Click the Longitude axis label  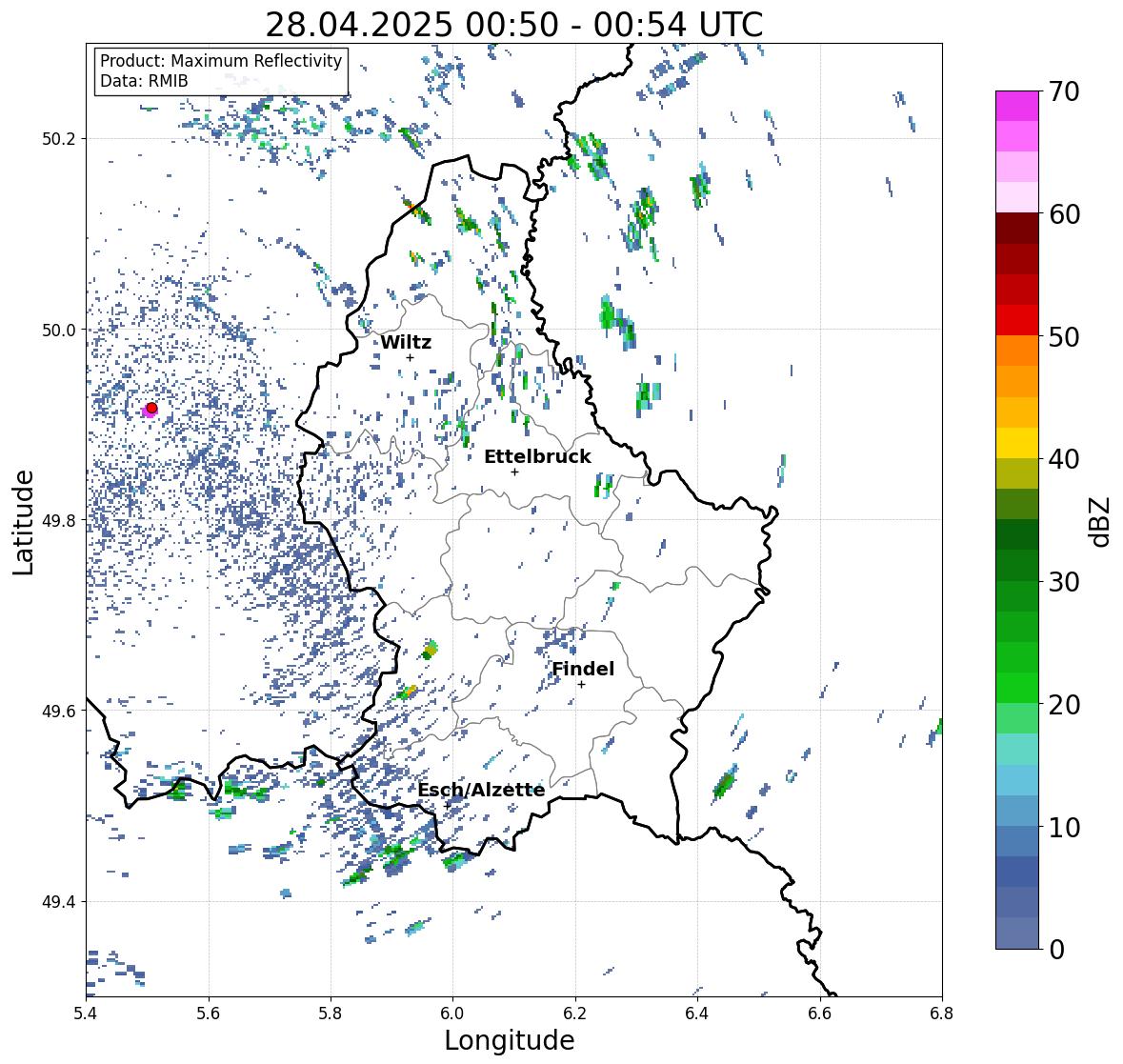coord(510,1040)
